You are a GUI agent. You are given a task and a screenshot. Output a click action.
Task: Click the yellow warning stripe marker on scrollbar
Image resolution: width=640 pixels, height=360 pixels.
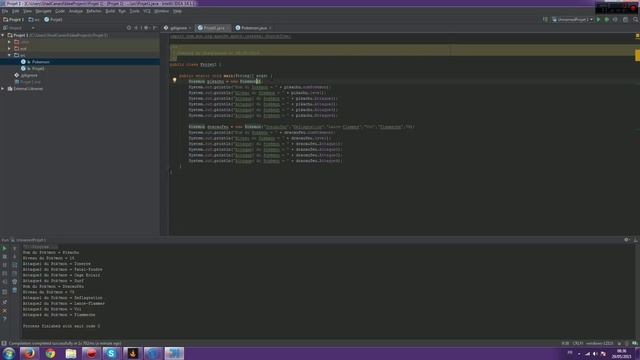pyautogui.click(x=638, y=55)
